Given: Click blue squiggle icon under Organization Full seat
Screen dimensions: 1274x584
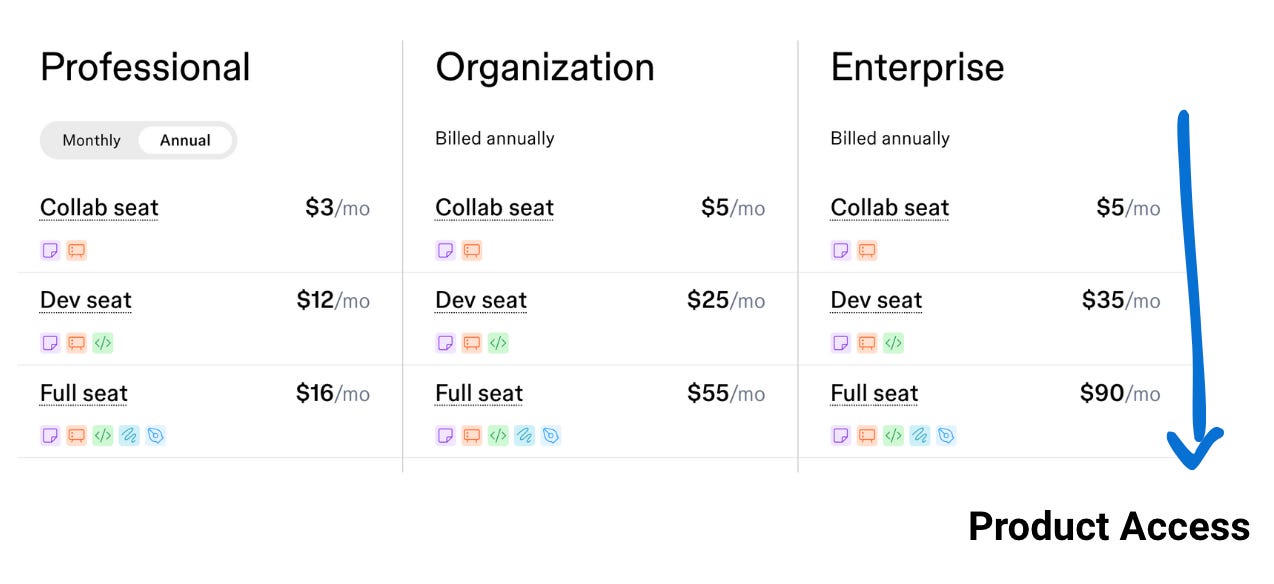Looking at the screenshot, I should tap(523, 436).
